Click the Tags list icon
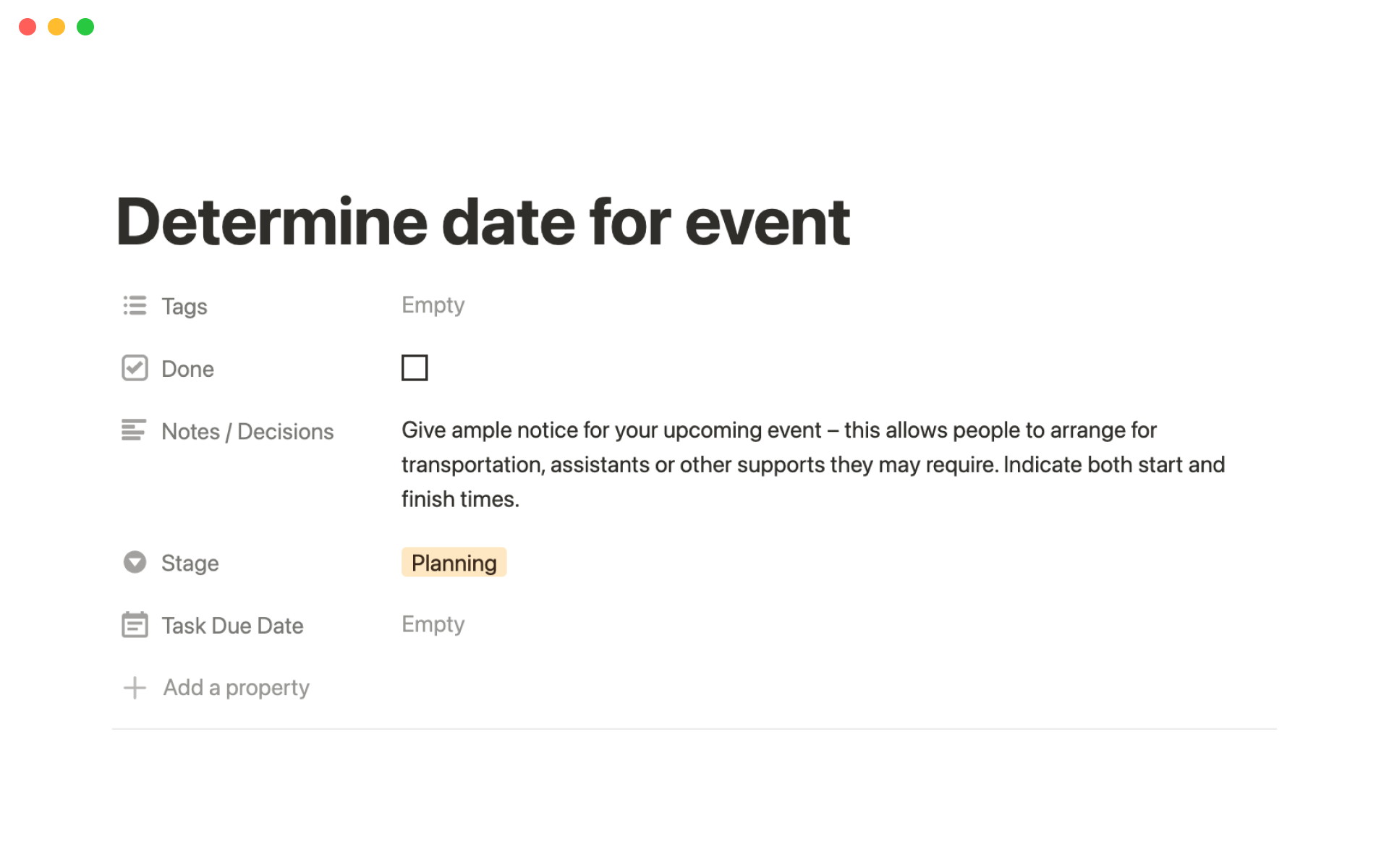 [135, 306]
